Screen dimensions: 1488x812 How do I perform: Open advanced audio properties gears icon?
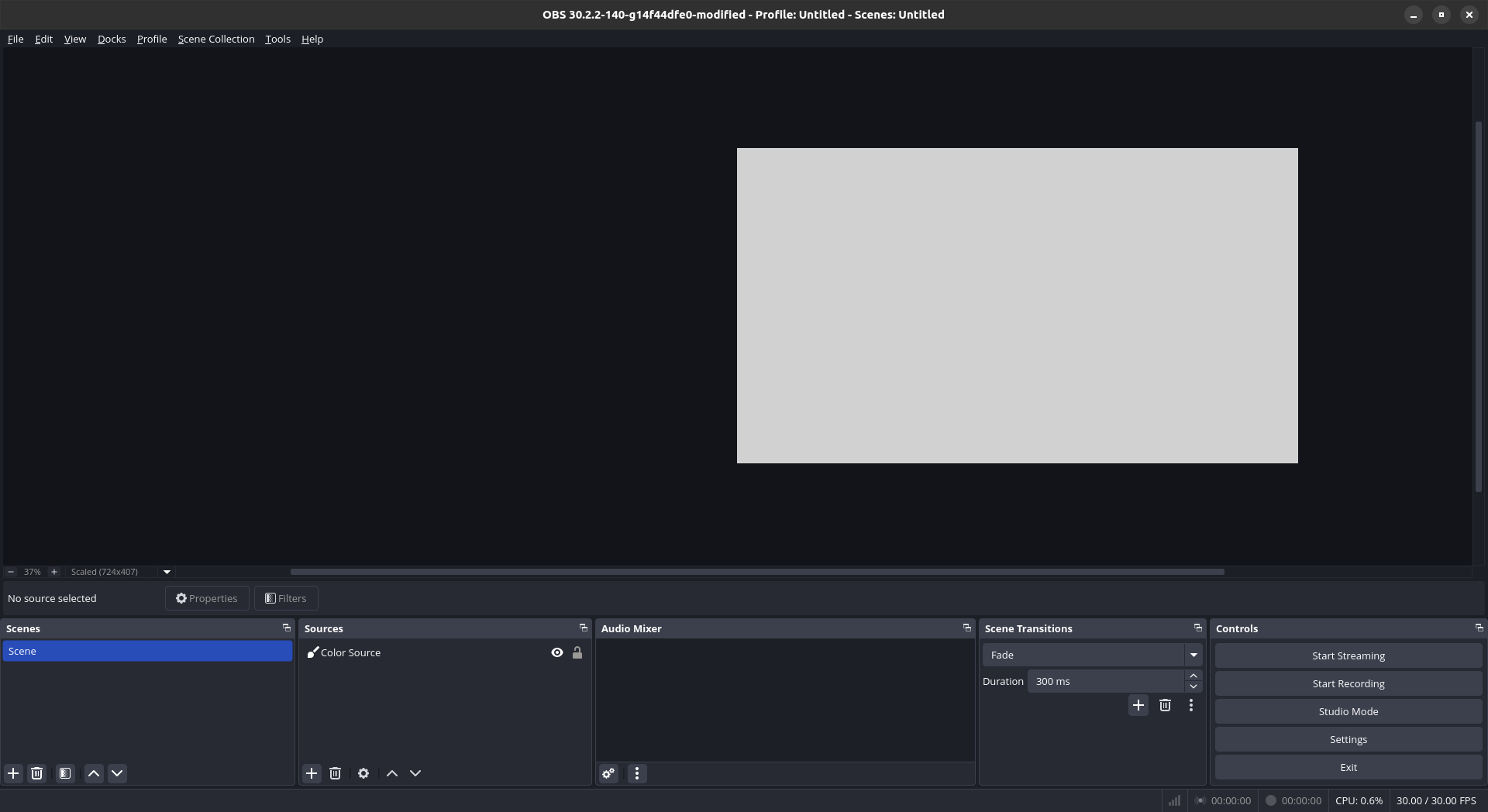point(608,773)
